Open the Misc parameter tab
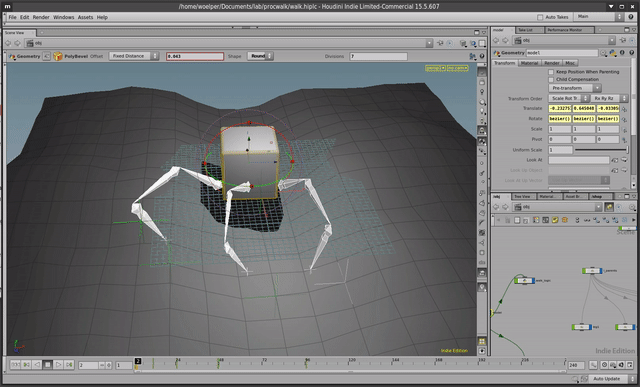 pyautogui.click(x=570, y=63)
